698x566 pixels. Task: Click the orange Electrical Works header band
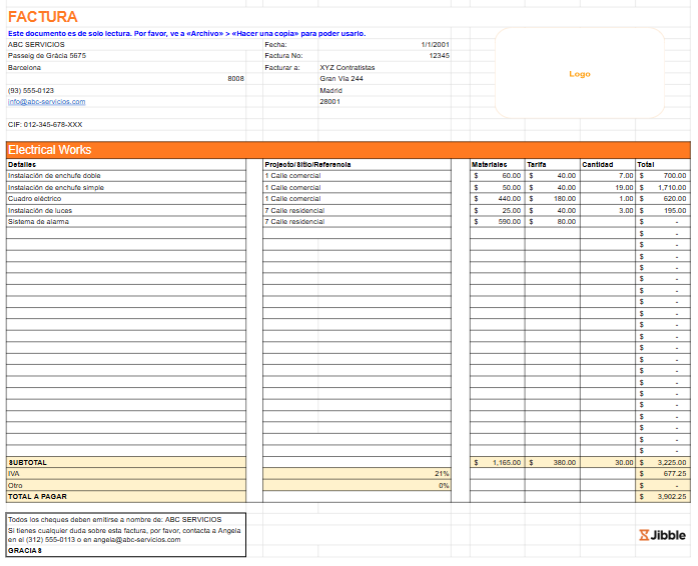coord(348,150)
